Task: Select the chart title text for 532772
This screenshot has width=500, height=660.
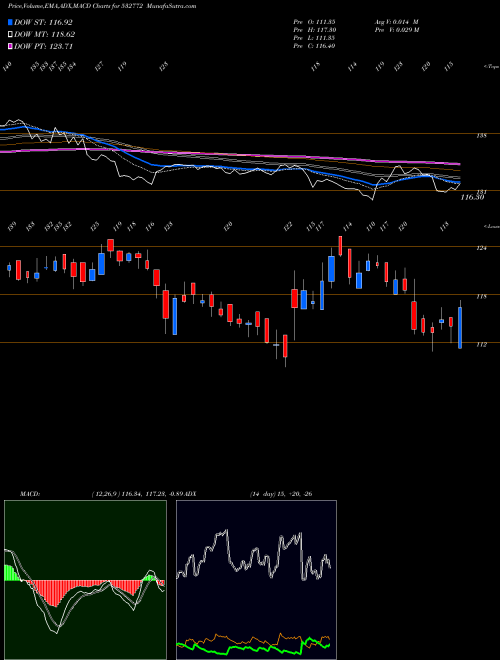Action: pos(102,6)
